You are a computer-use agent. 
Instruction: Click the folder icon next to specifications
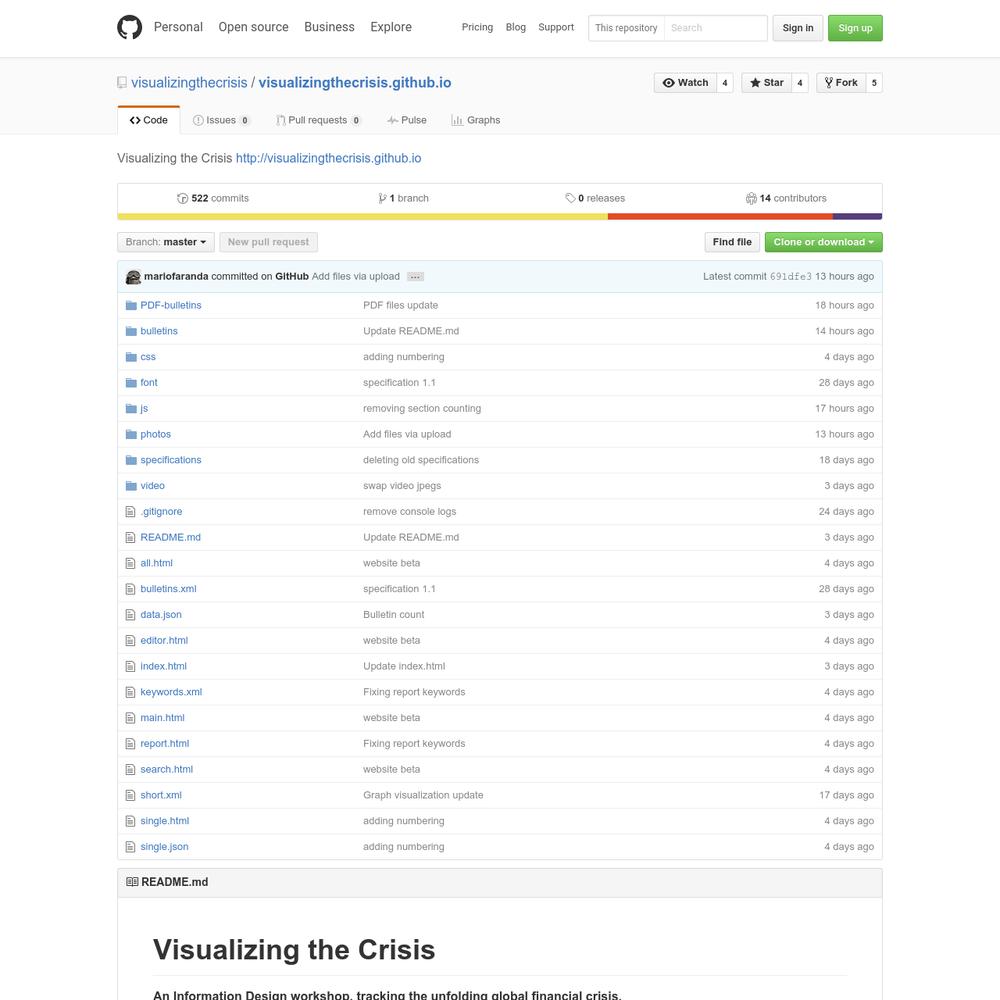(131, 460)
